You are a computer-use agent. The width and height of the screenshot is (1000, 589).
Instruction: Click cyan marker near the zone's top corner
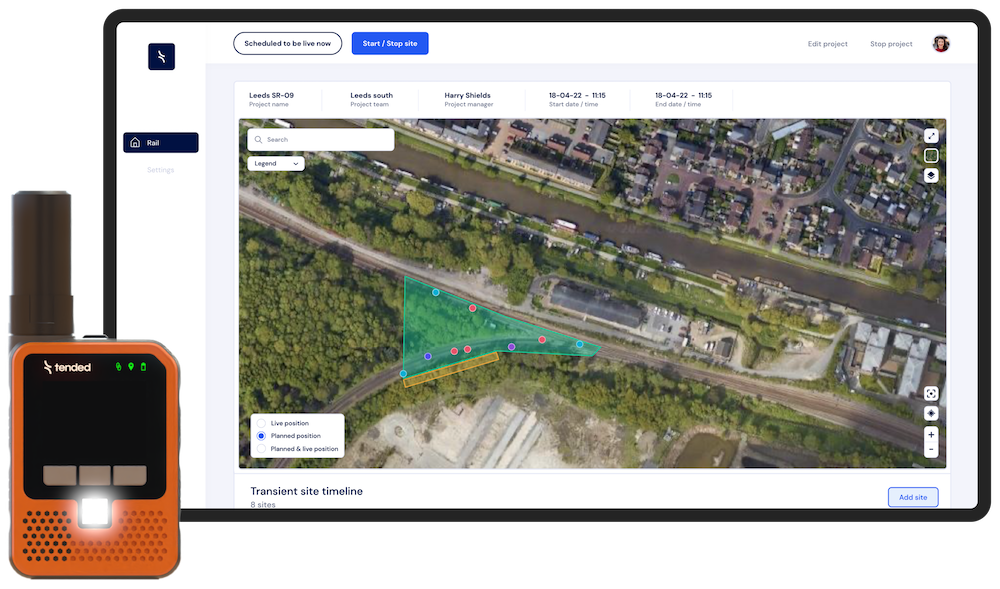click(x=436, y=293)
